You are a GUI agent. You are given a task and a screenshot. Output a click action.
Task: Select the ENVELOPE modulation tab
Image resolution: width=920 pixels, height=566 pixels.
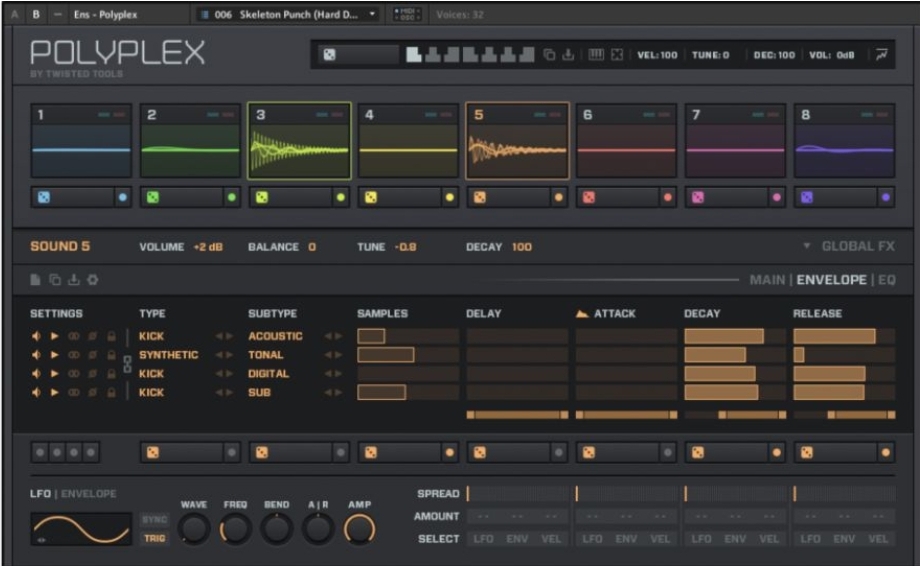(89, 494)
